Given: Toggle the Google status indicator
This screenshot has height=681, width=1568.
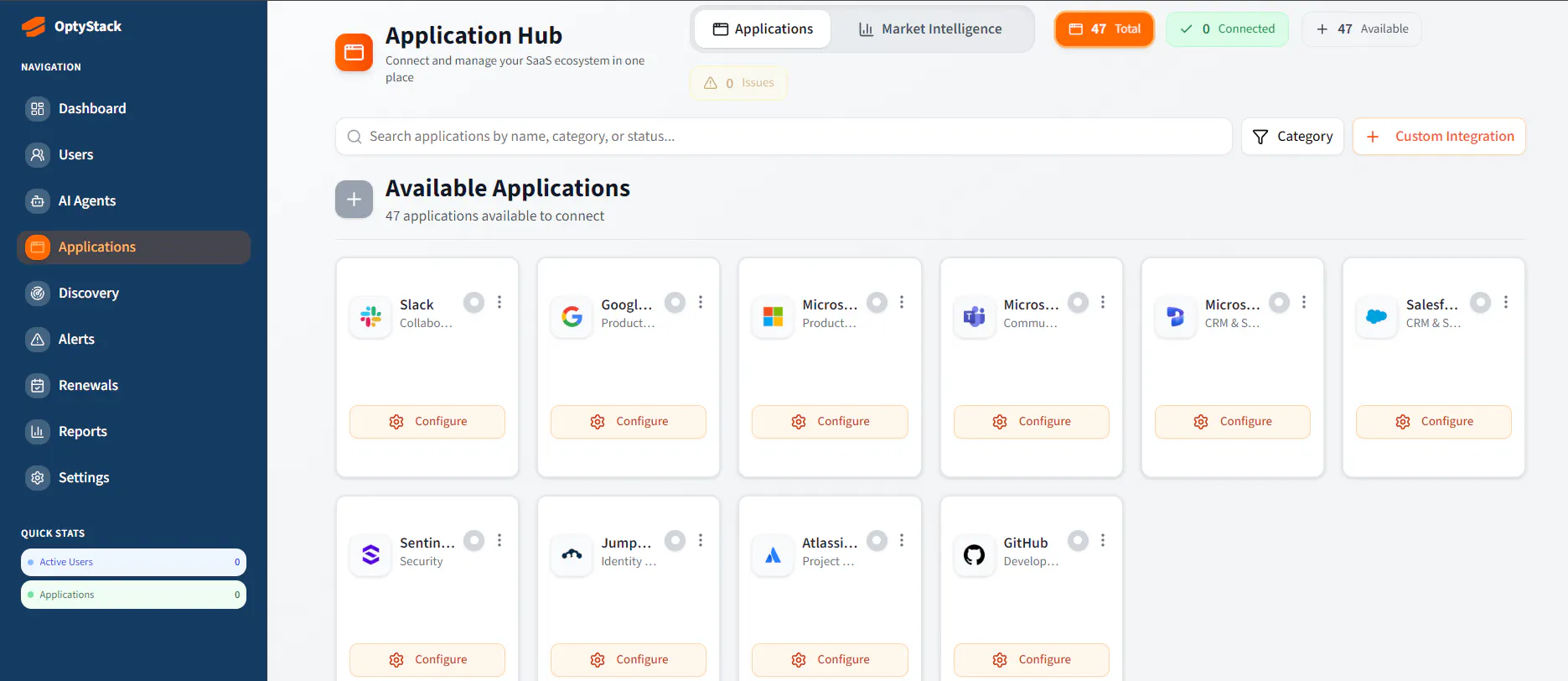Looking at the screenshot, I should pyautogui.click(x=675, y=302).
